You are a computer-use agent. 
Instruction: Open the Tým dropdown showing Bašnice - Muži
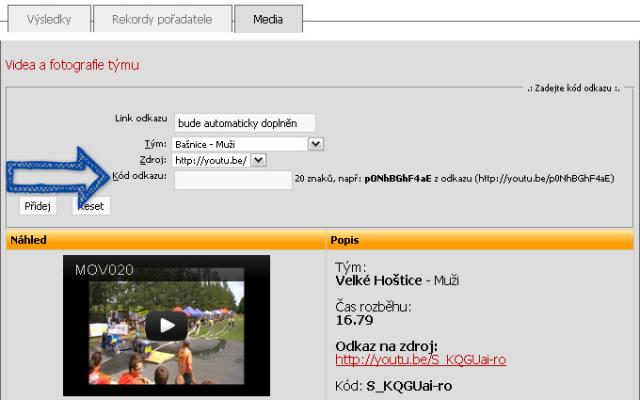click(249, 144)
